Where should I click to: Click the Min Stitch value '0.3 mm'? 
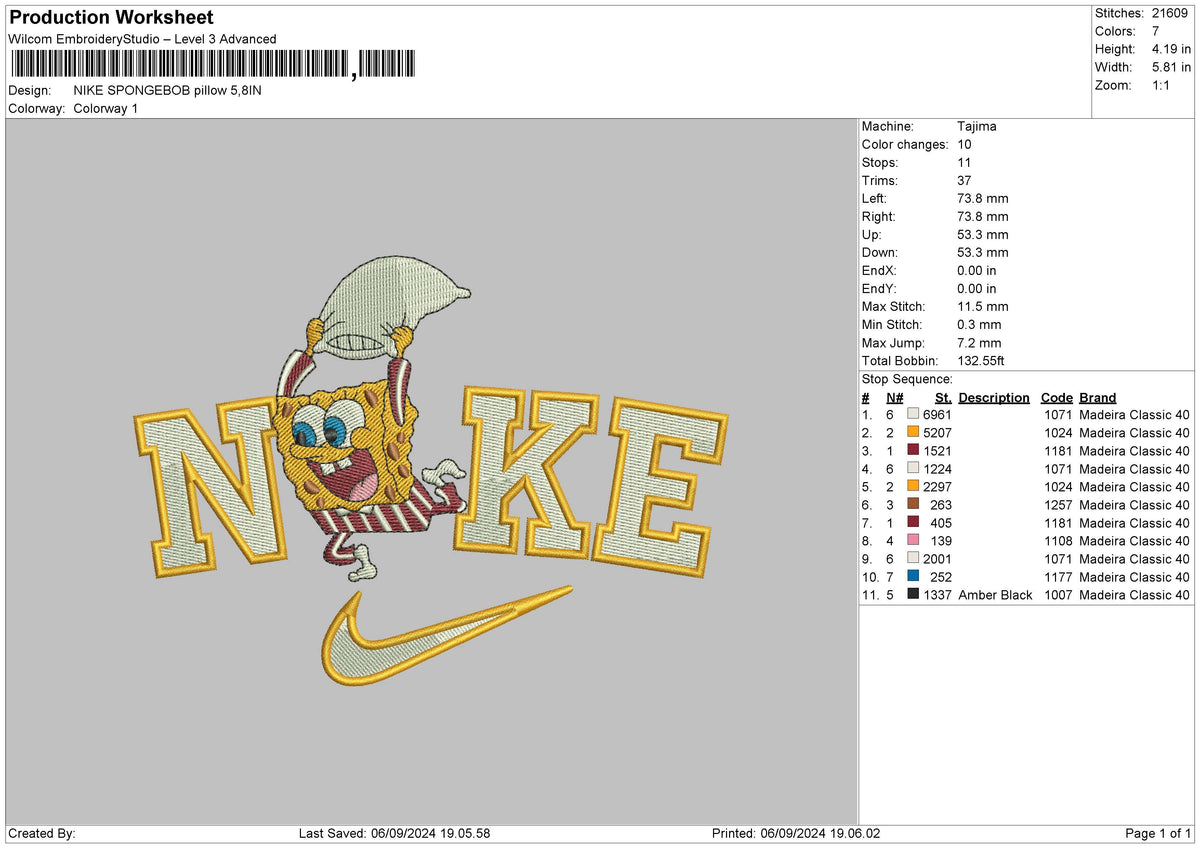979,325
